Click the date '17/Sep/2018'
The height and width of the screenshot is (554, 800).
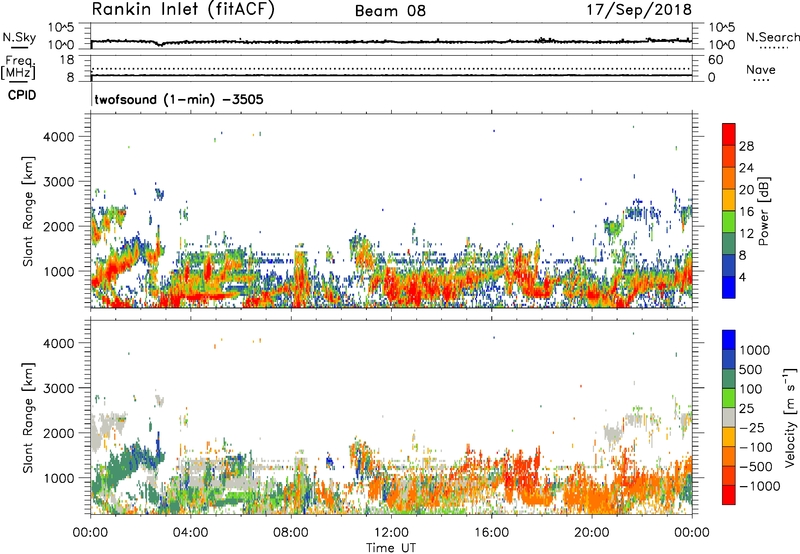[x=639, y=9]
